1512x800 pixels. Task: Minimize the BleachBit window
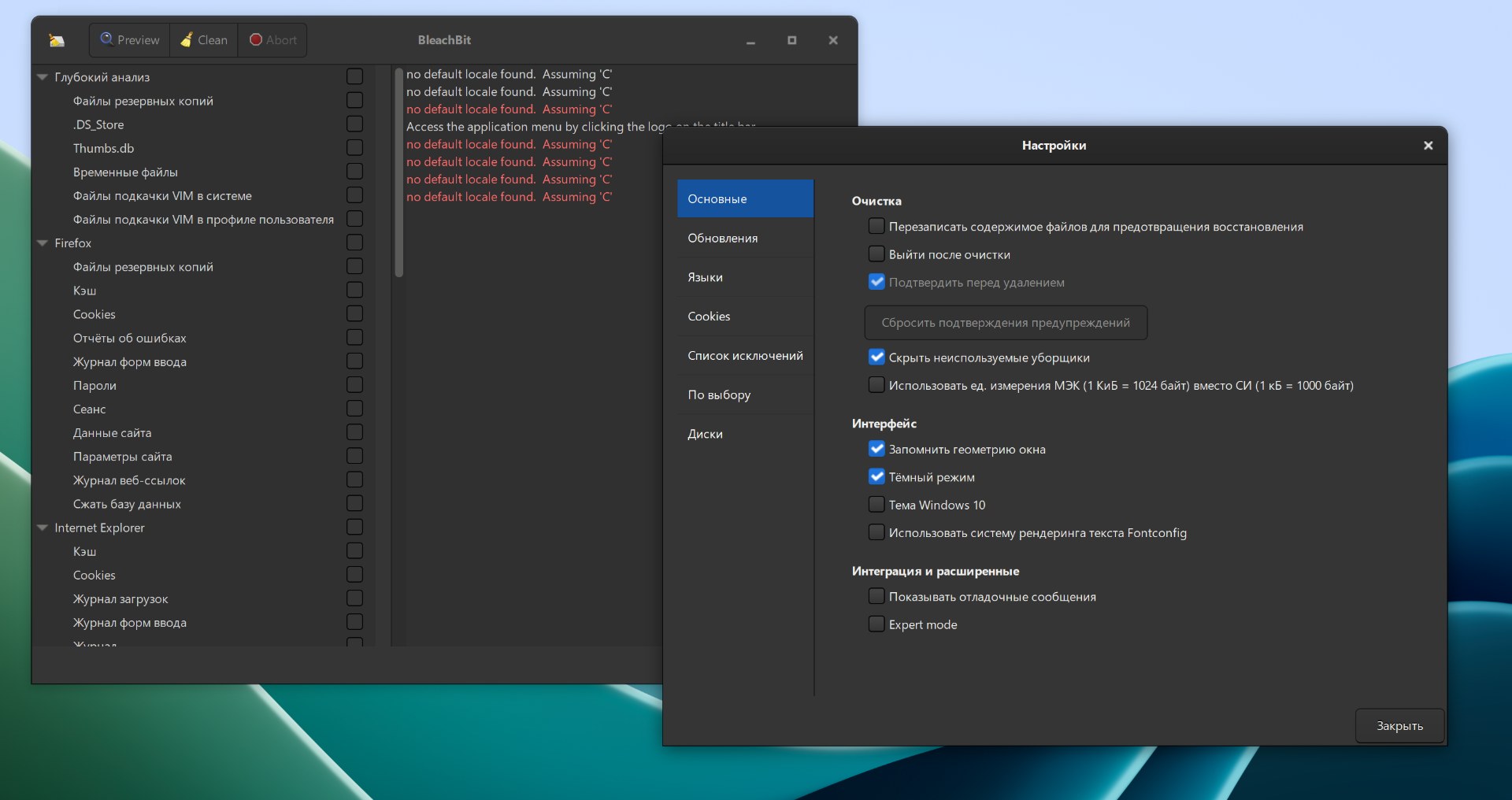(750, 41)
